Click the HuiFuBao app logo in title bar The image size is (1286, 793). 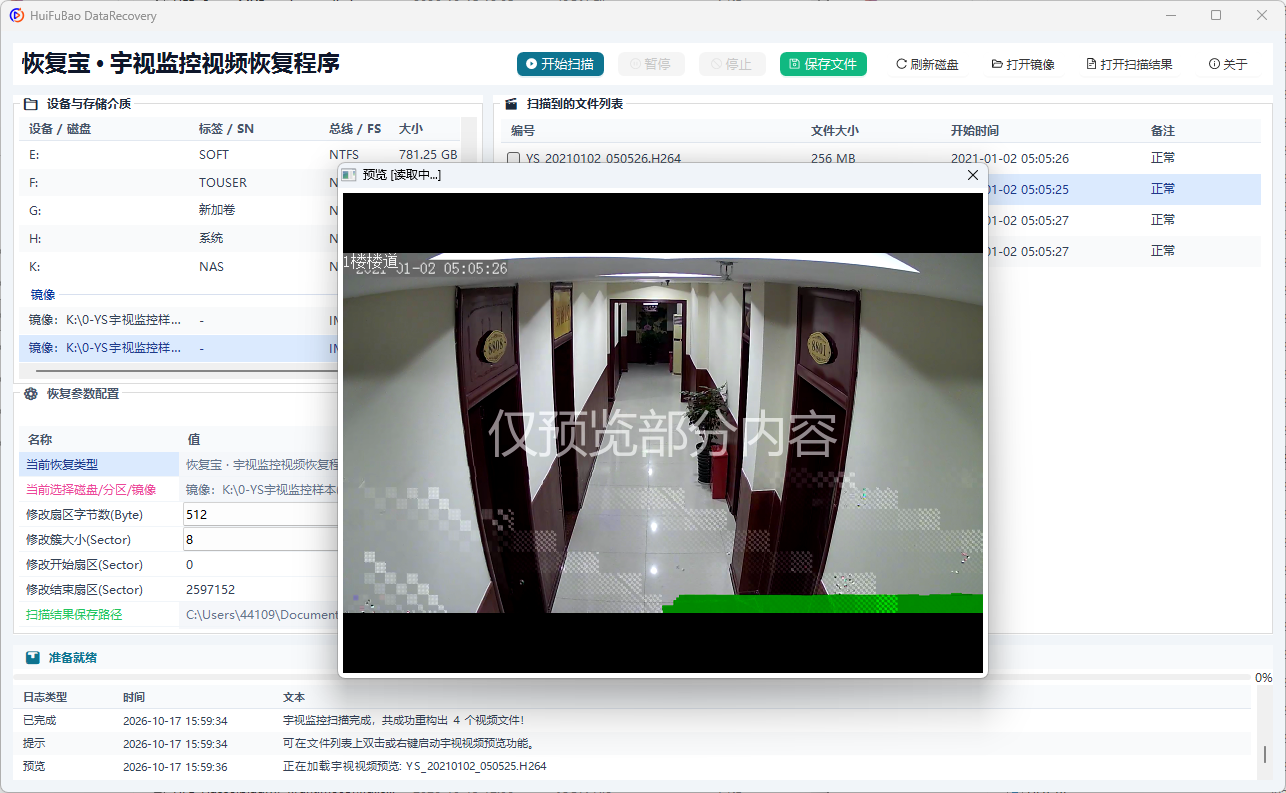point(16,15)
